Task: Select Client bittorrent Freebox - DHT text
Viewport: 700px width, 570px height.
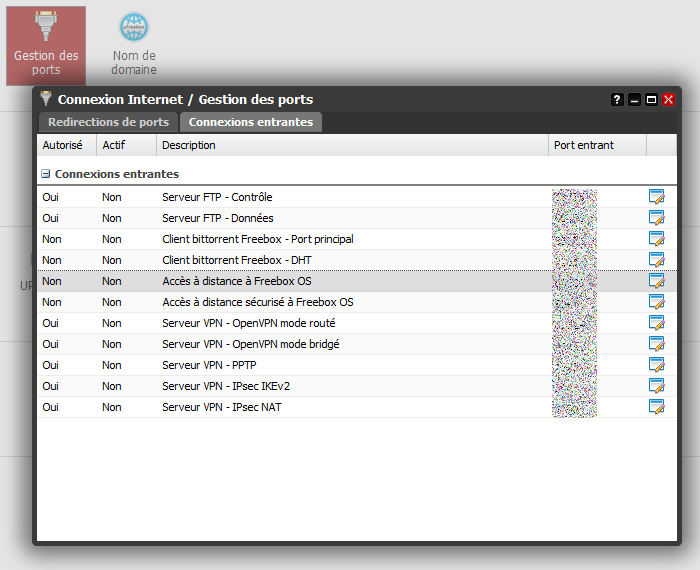Action: pos(237,260)
